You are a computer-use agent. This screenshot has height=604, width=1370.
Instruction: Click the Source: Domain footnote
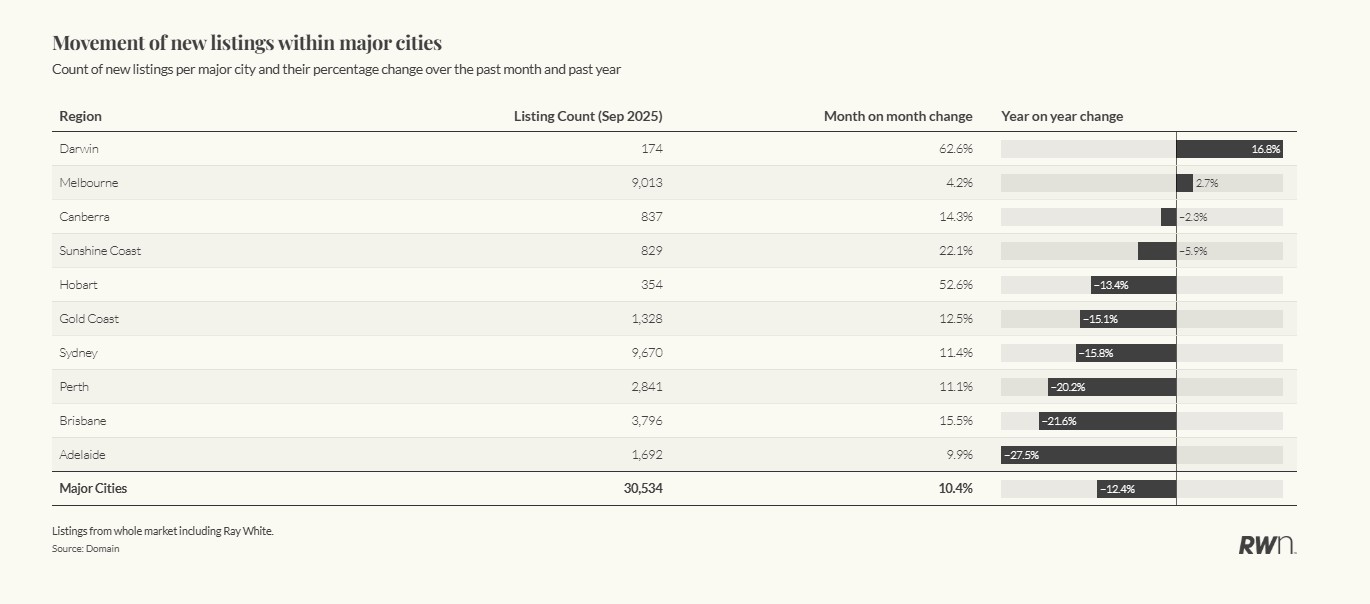click(x=85, y=548)
